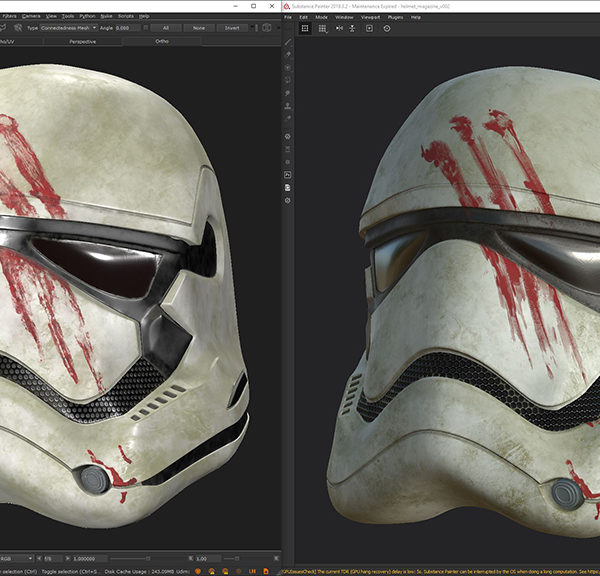
Task: Open Scripts menu in Mari window
Action: (126, 16)
